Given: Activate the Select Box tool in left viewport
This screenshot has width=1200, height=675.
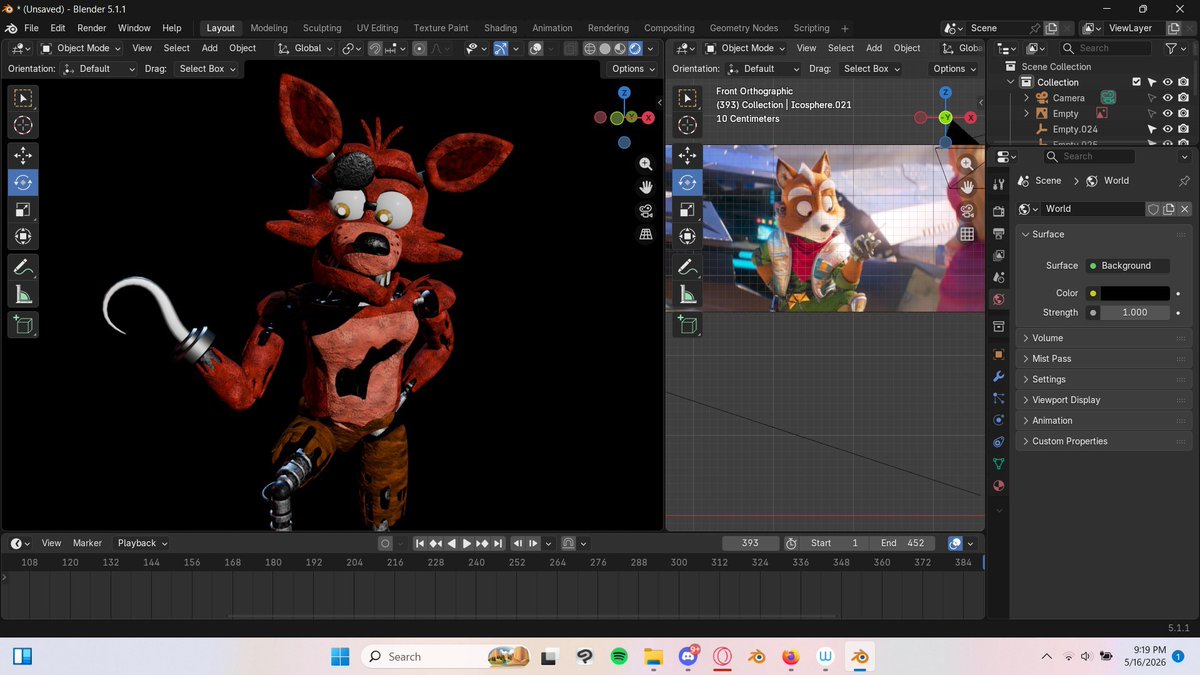Looking at the screenshot, I should [23, 97].
